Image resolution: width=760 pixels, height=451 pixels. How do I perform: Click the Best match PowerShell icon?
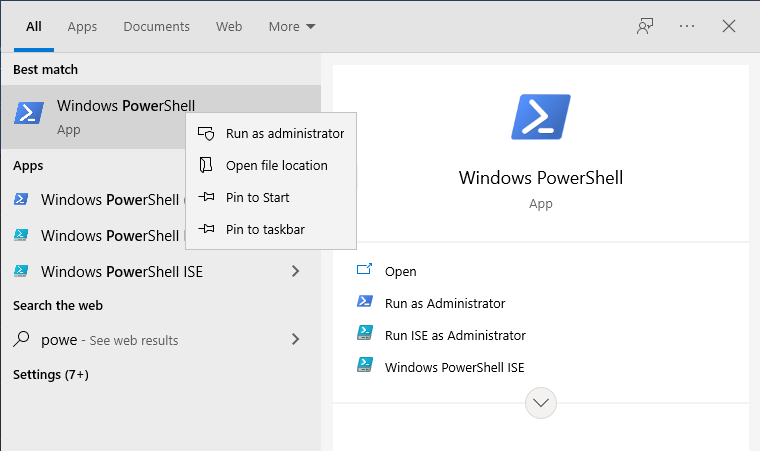pos(29,113)
